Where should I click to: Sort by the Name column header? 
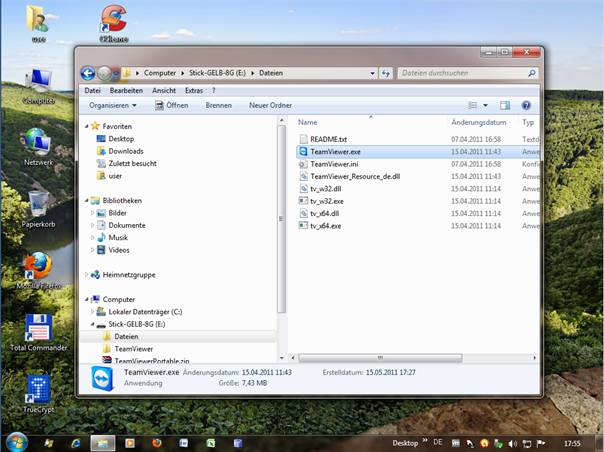307,122
